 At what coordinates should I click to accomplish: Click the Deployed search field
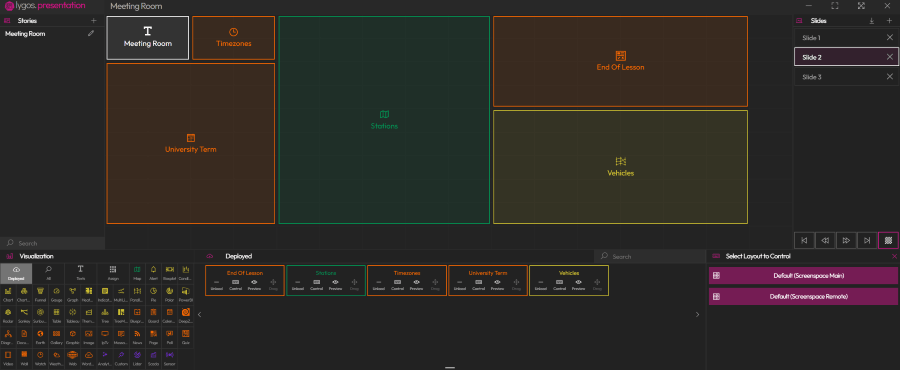coord(649,256)
